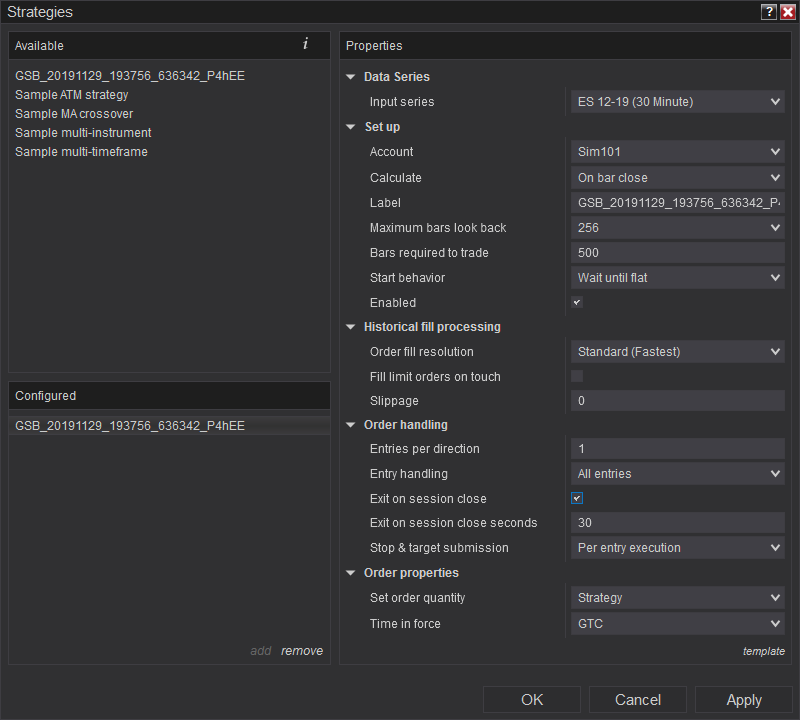Collapse the Order handling section
This screenshot has height=720, width=800.
351,425
